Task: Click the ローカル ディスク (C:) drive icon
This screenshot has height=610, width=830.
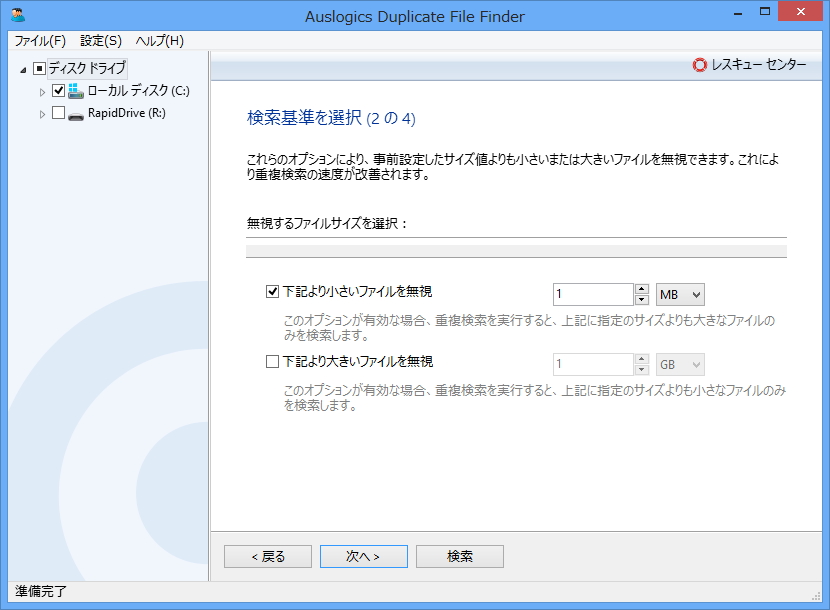Action: coord(75,89)
